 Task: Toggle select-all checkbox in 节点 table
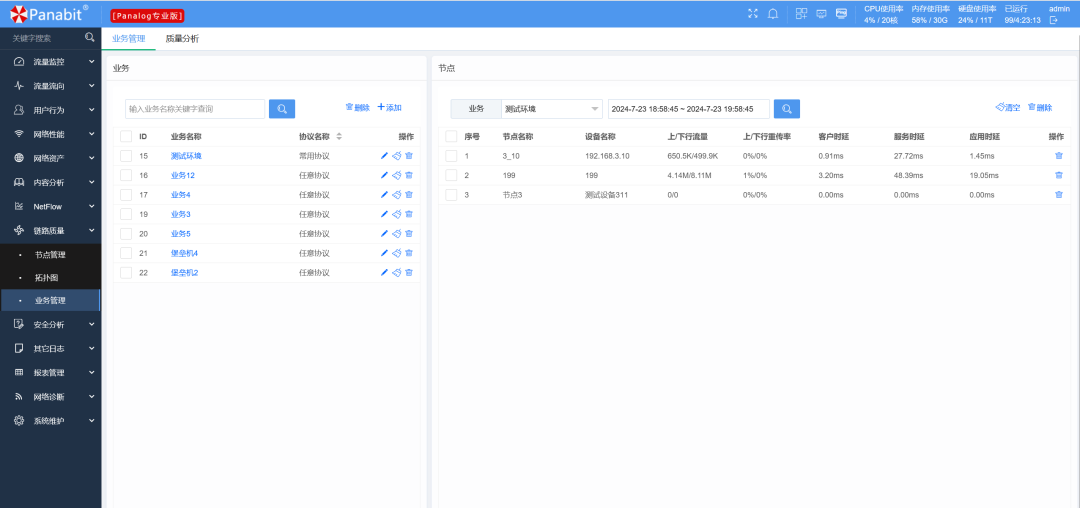pyautogui.click(x=451, y=136)
